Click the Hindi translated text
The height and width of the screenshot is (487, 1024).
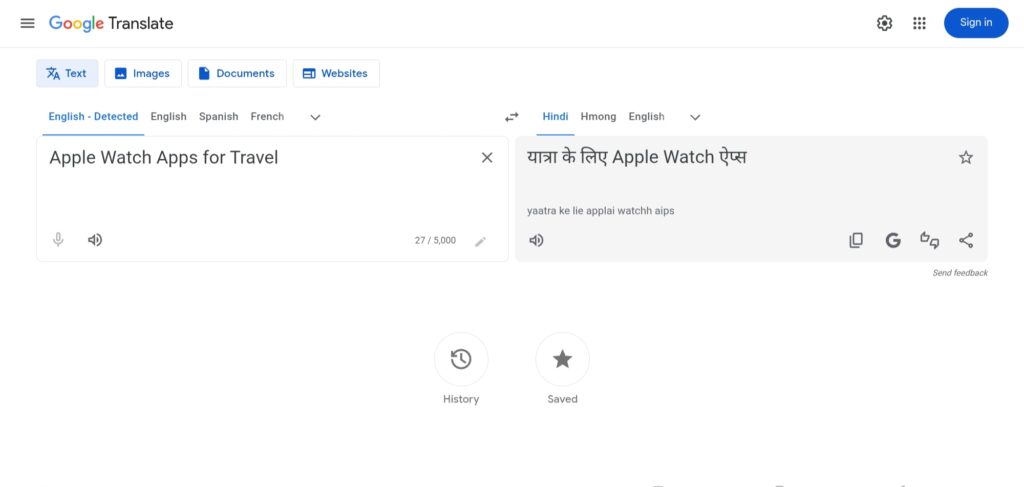(x=637, y=157)
